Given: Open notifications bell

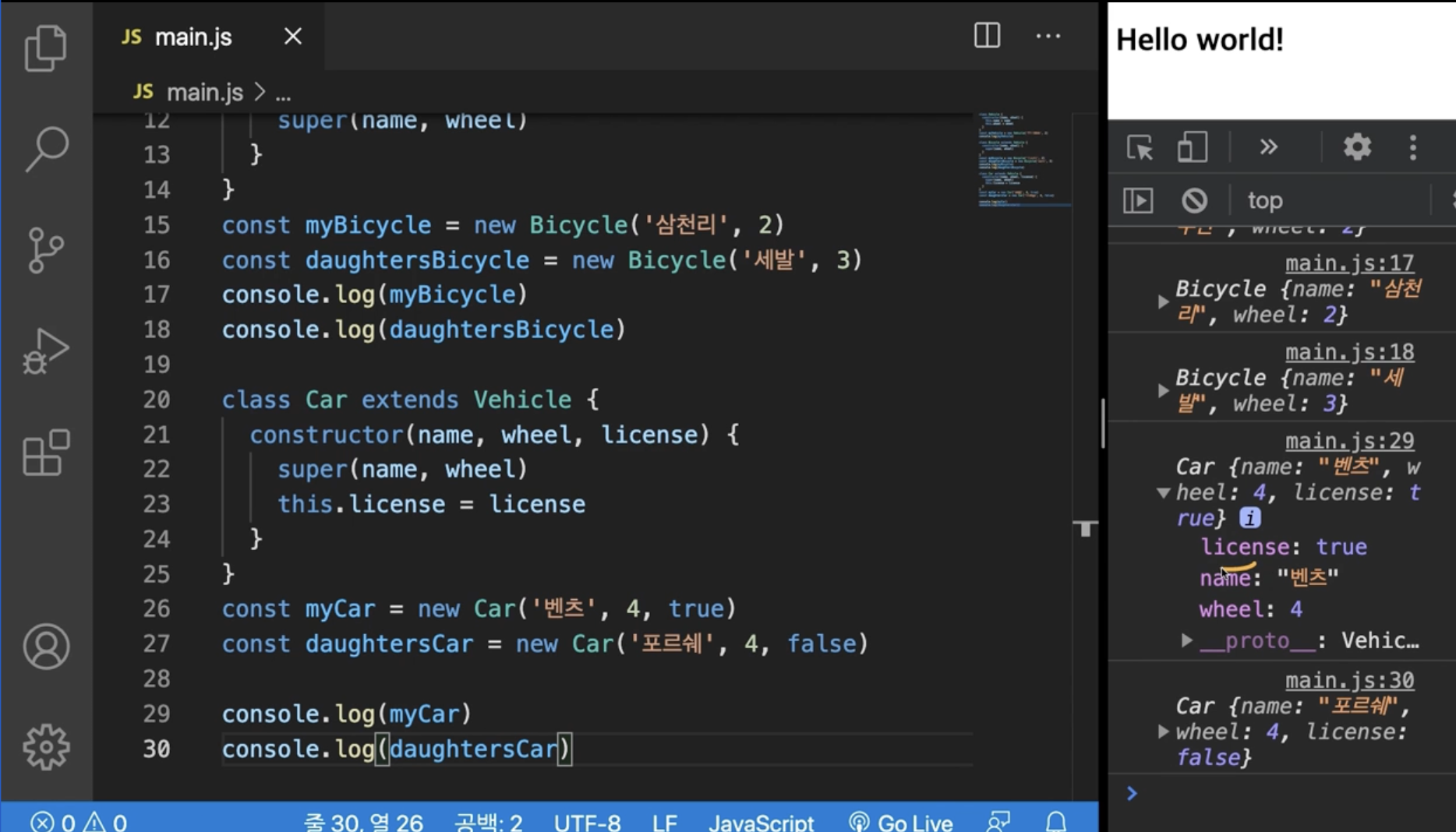Looking at the screenshot, I should [1055, 822].
